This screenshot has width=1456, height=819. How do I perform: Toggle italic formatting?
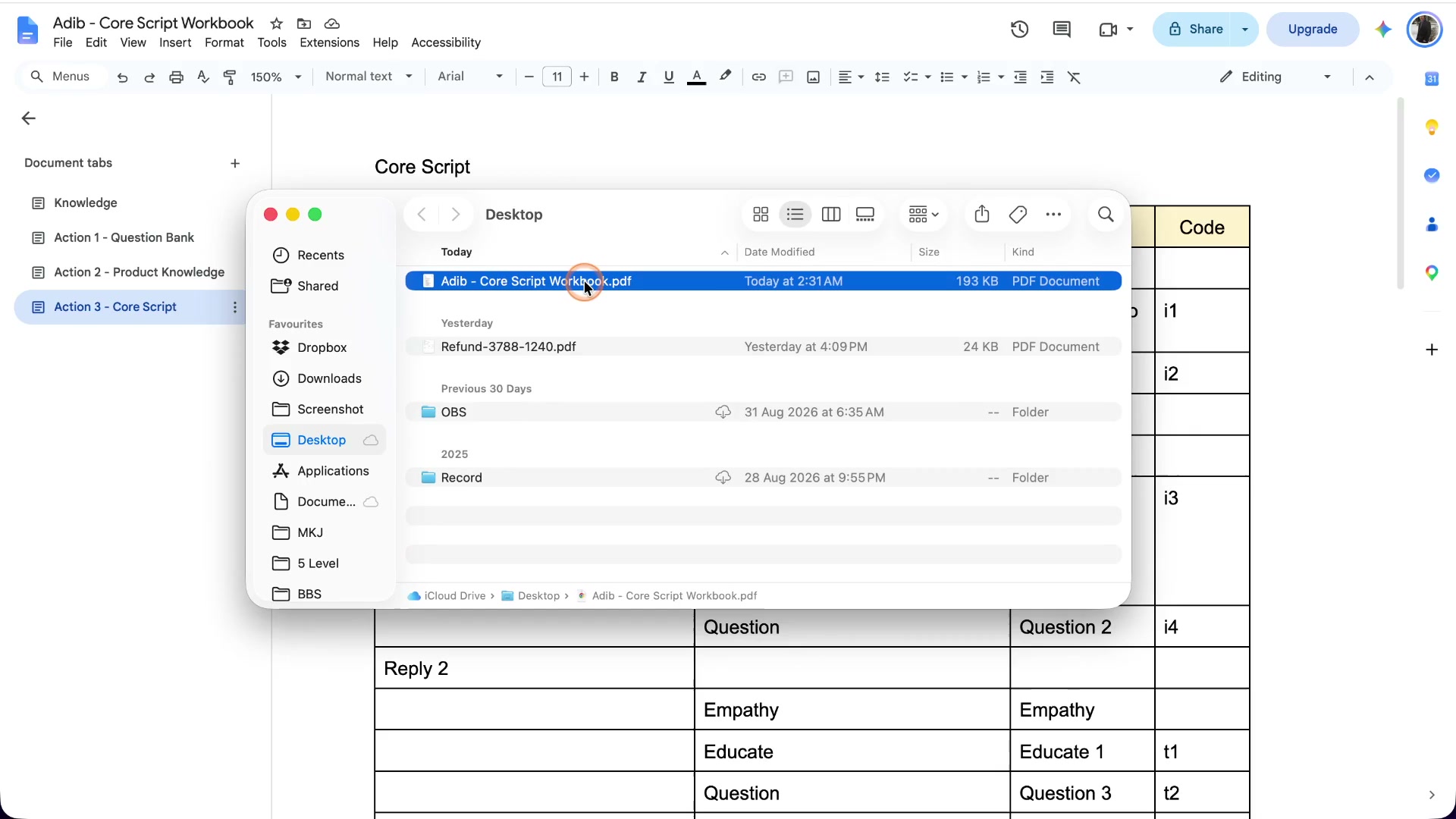[642, 77]
